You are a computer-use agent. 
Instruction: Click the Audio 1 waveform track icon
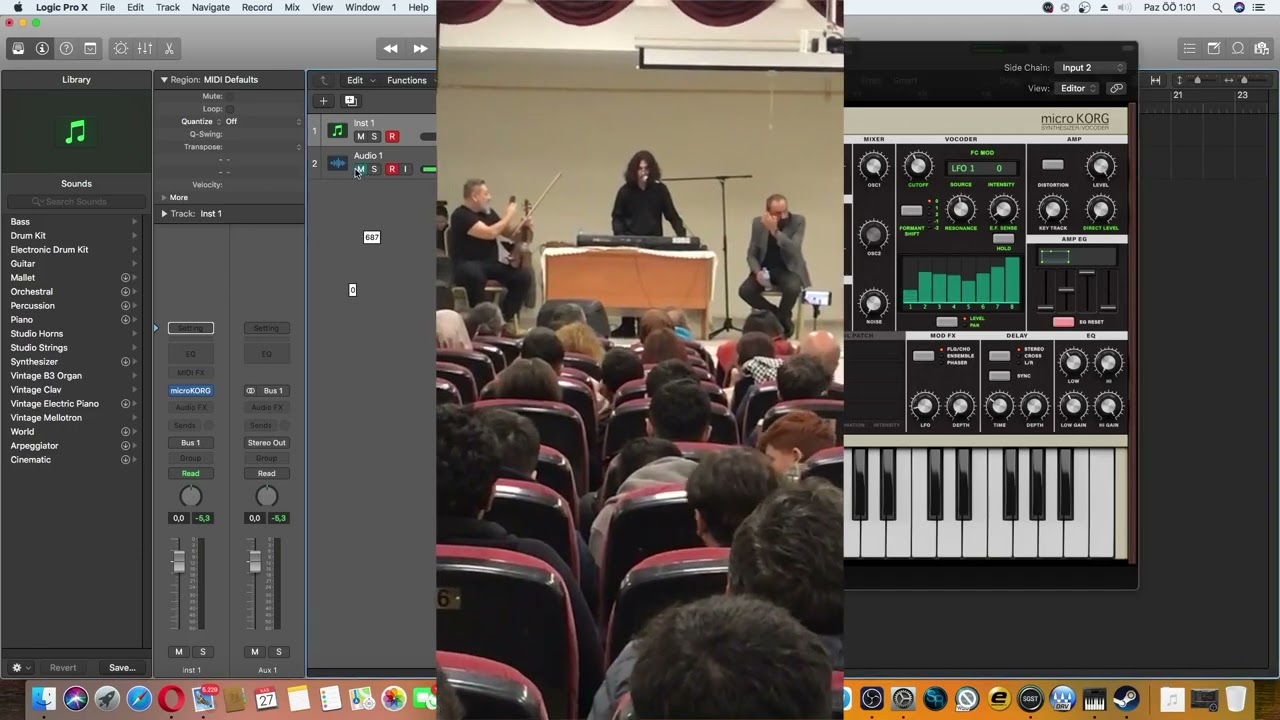(x=337, y=163)
